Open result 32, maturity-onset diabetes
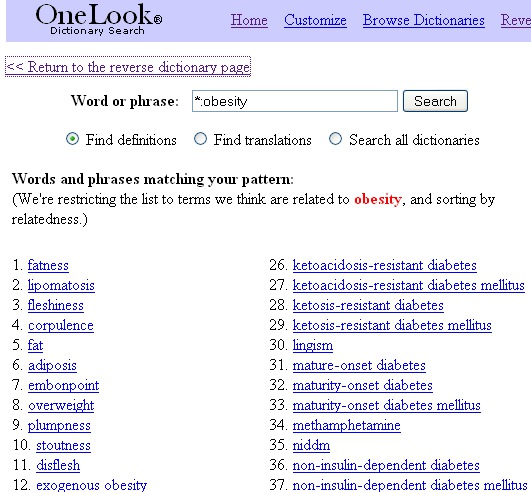This screenshot has height=492, width=531. coord(363,385)
